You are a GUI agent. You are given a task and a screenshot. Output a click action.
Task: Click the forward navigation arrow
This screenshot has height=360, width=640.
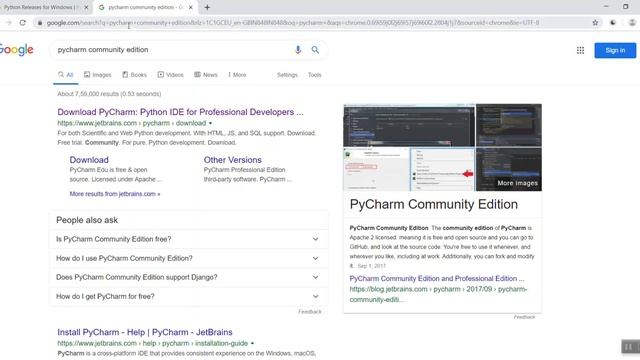[x=9, y=23]
